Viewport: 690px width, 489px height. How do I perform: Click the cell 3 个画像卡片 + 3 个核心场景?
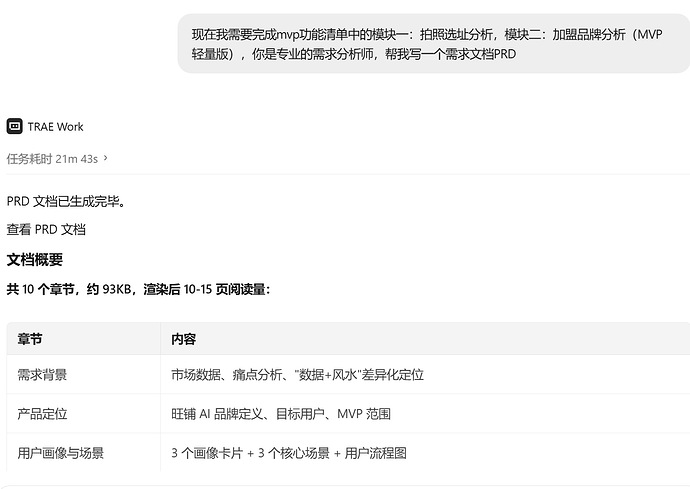pos(425,452)
